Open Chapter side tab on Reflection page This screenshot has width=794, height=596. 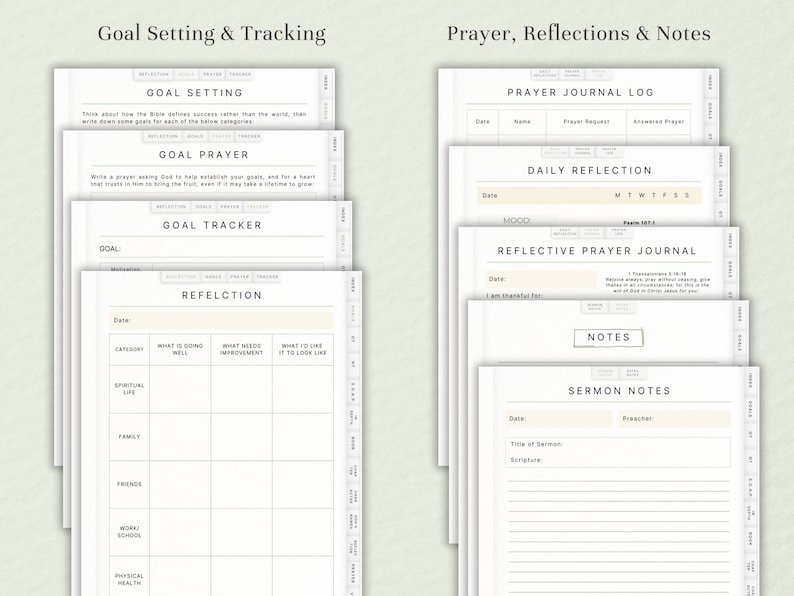point(353,470)
